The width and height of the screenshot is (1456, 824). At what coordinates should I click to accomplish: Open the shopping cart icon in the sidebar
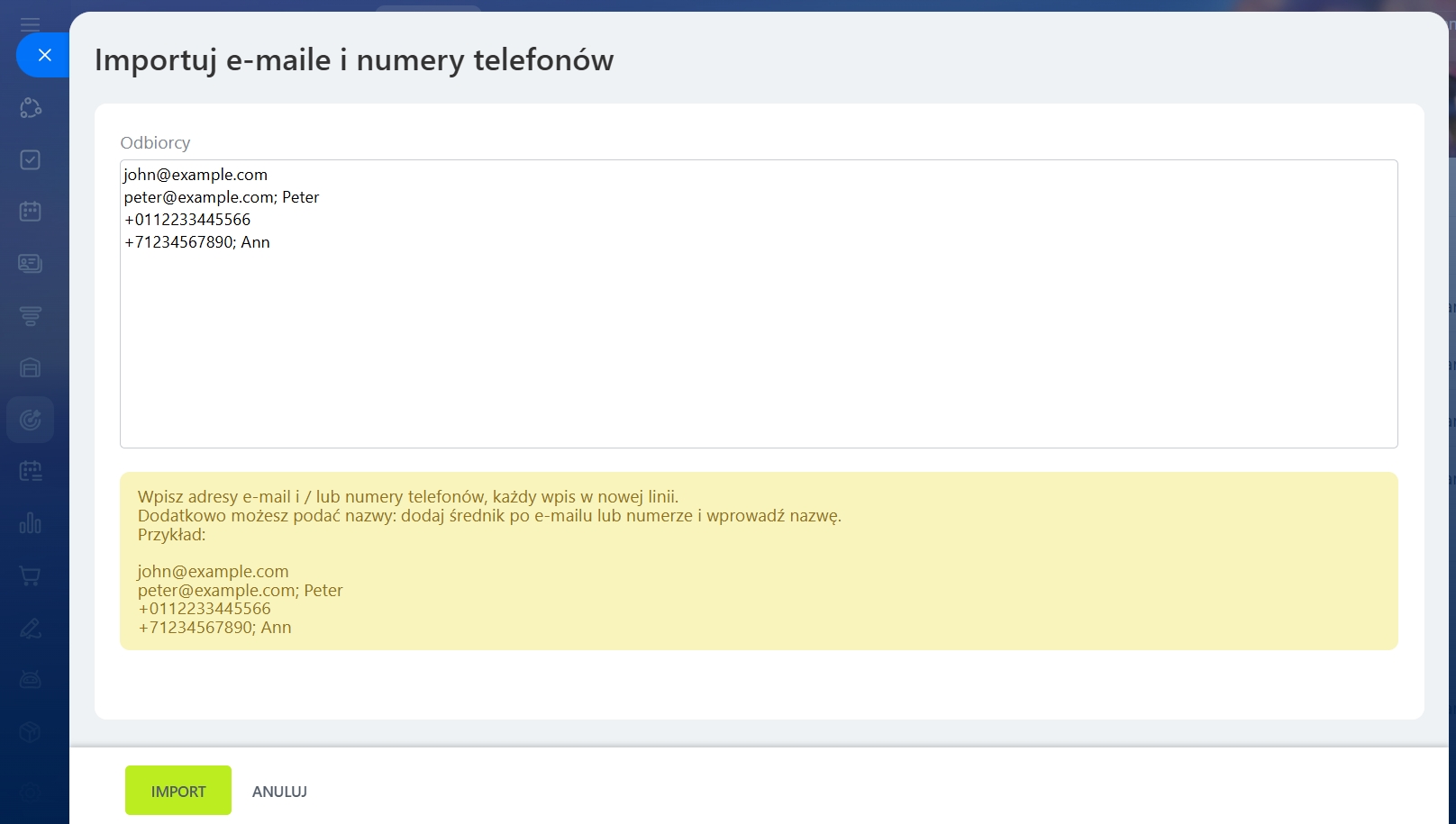pyautogui.click(x=30, y=575)
